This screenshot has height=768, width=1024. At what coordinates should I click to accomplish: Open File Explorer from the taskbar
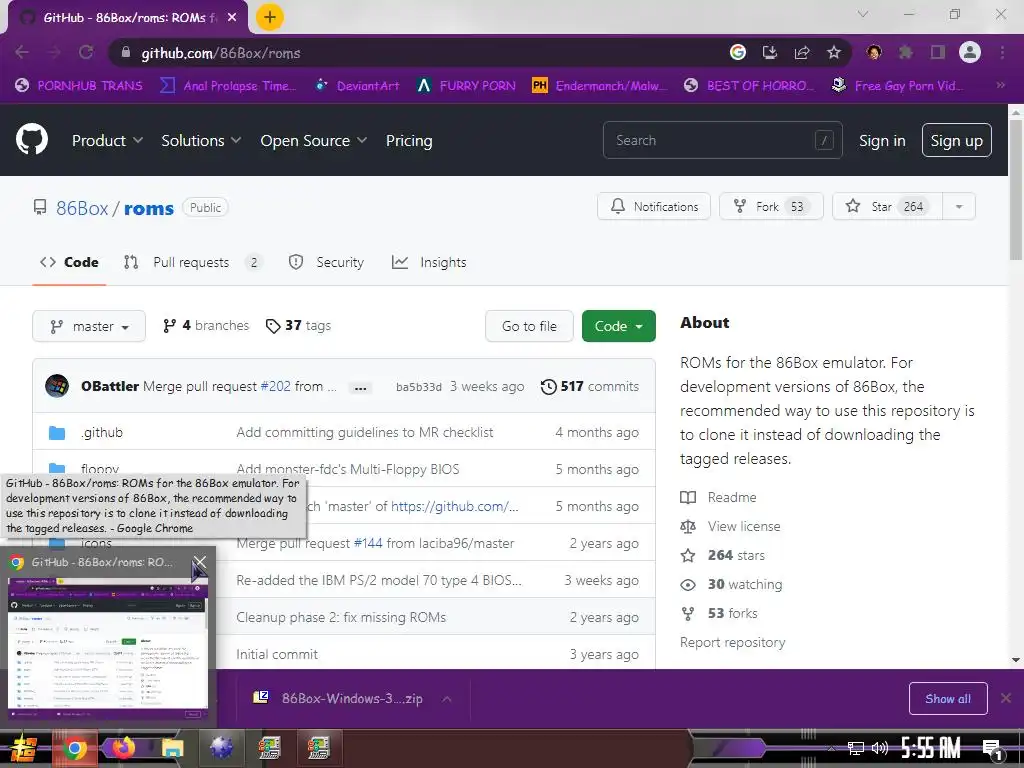[172, 748]
